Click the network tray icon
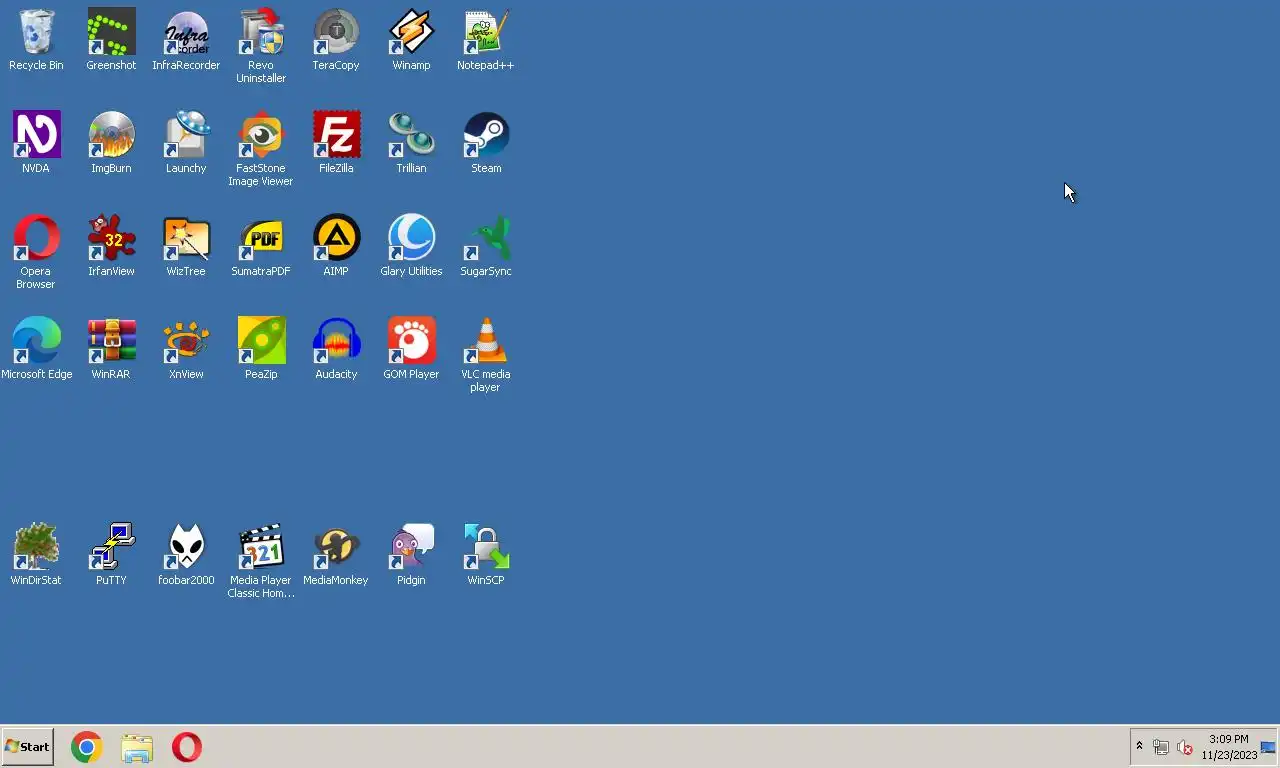1280x768 pixels. tap(1161, 747)
